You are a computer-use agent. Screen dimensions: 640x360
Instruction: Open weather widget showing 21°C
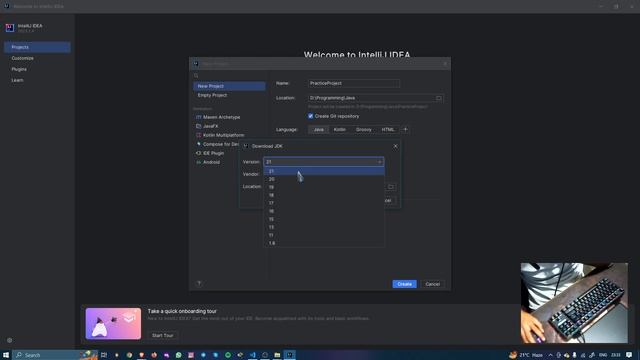tap(526, 355)
